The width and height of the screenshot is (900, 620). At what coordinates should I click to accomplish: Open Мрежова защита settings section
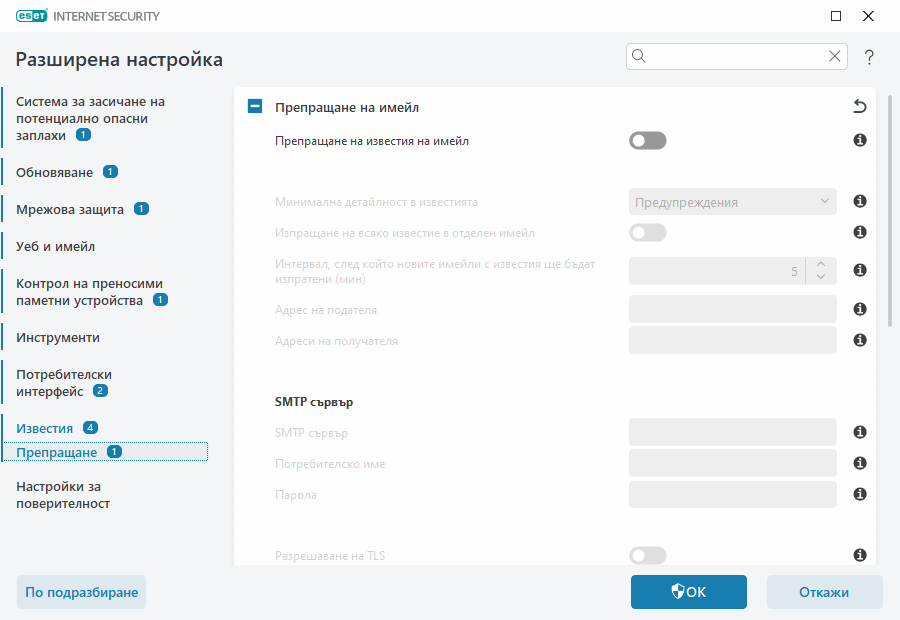point(70,209)
